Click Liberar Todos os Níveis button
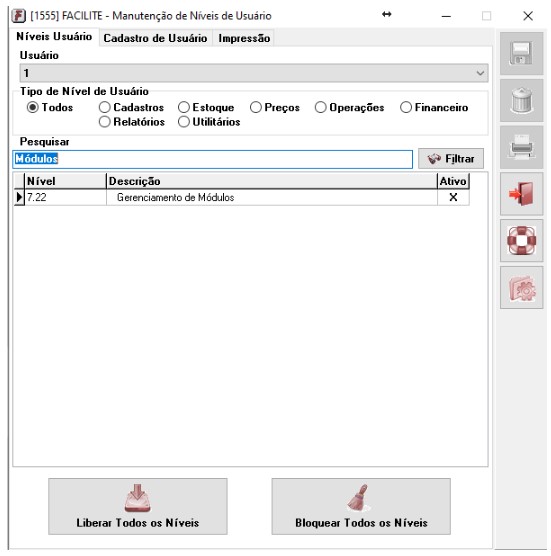 (138, 506)
